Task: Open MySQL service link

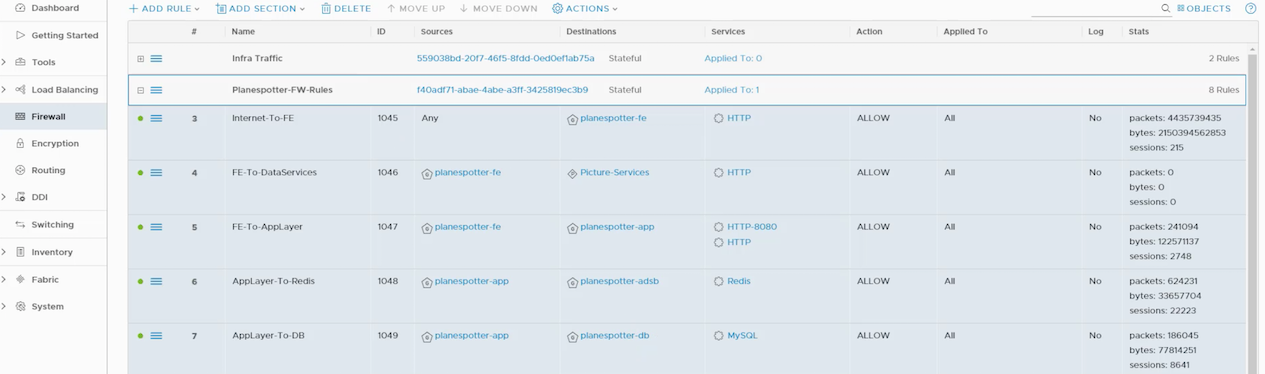Action: pyautogui.click(x=742, y=335)
